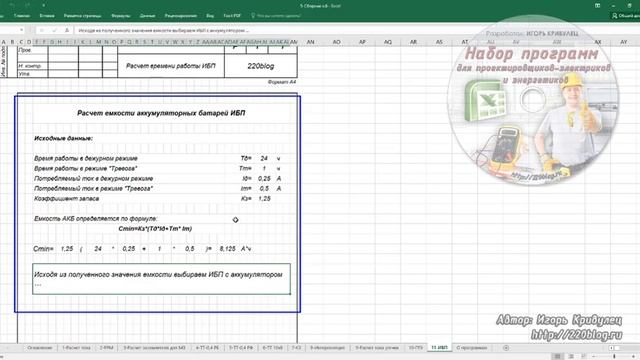The height and width of the screenshot is (360, 640).
Task: Select the Iд value 0,25 cell
Action: click(264, 178)
